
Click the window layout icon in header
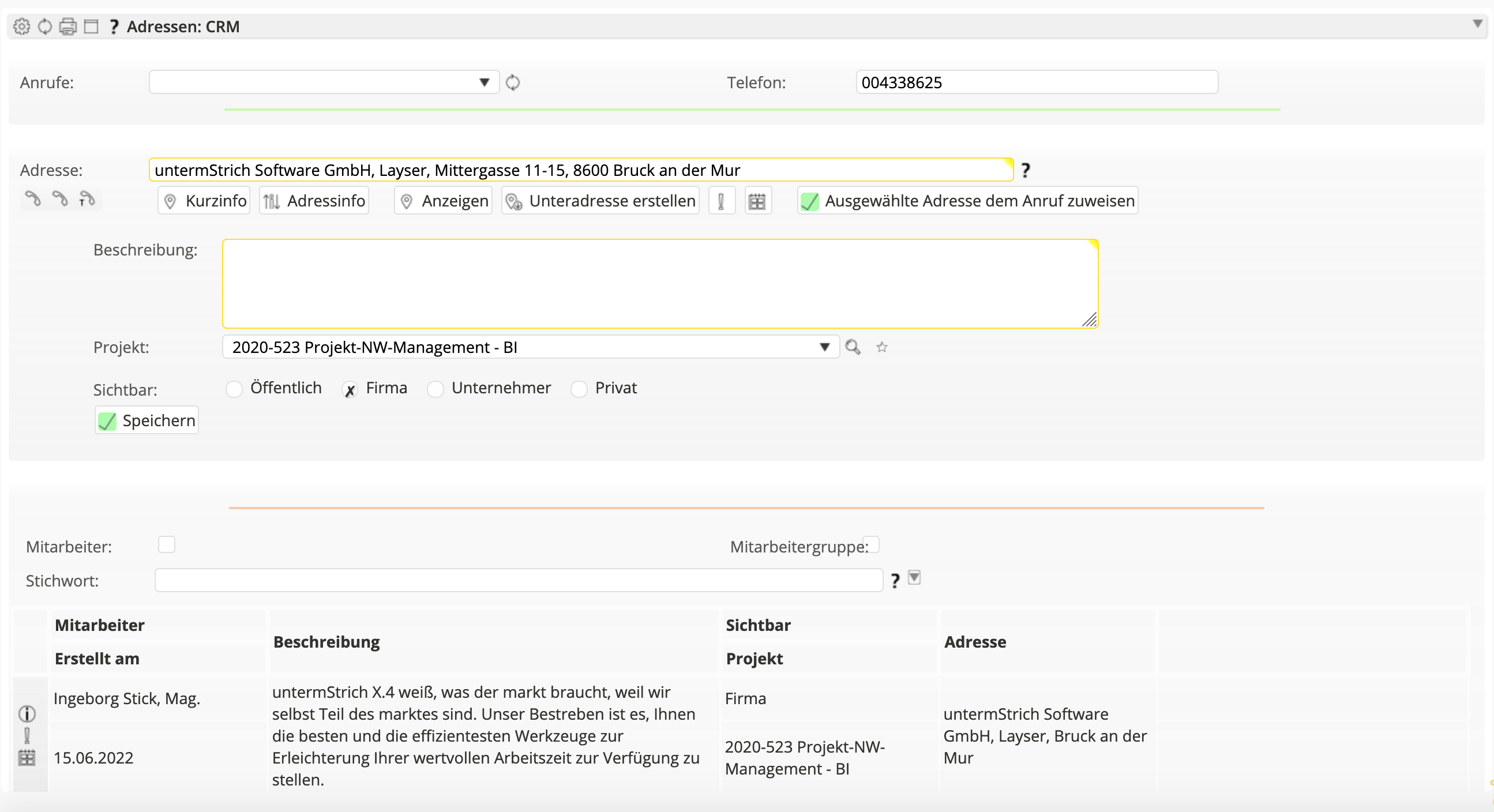(91, 27)
